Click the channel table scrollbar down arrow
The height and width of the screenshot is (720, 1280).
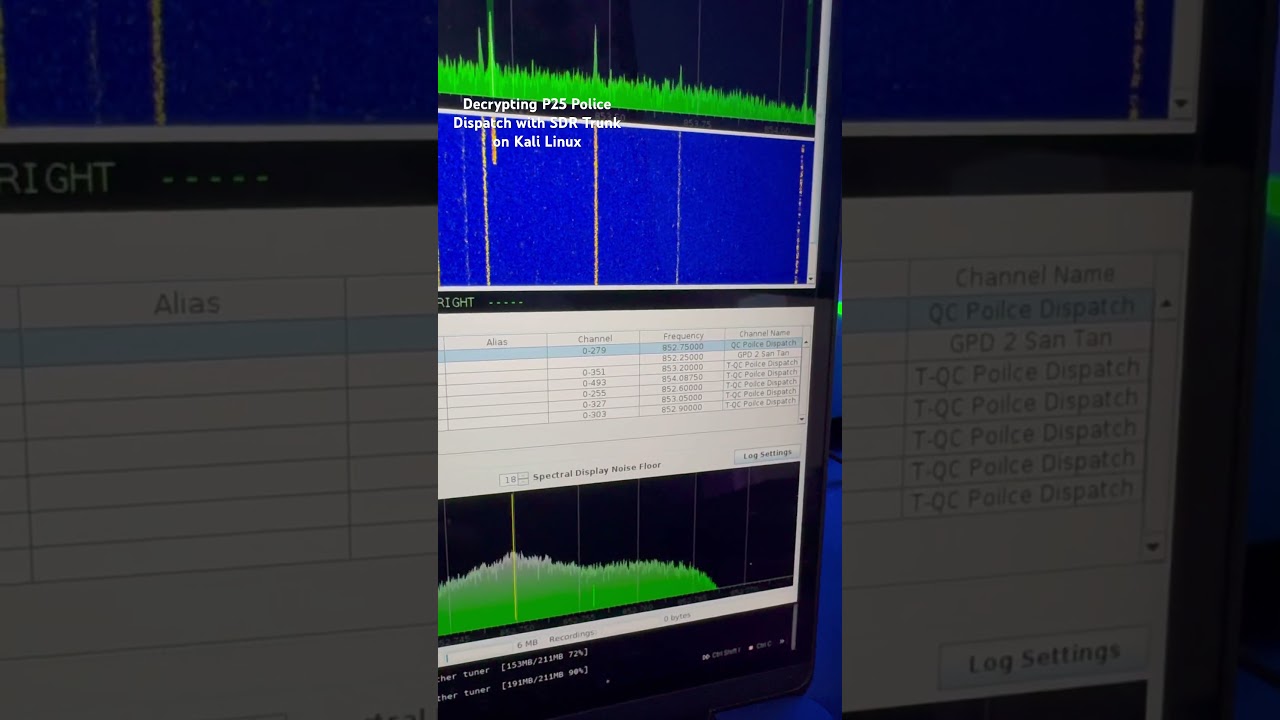(x=802, y=419)
